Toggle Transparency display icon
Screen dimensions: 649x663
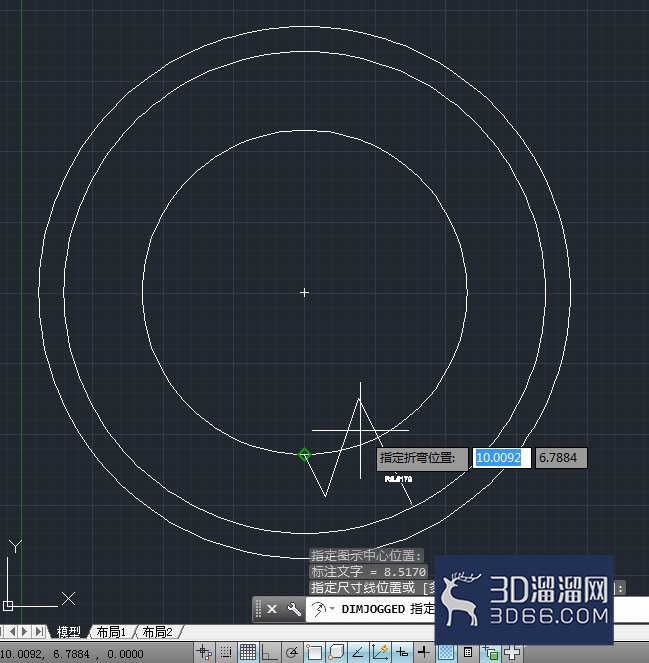(445, 652)
